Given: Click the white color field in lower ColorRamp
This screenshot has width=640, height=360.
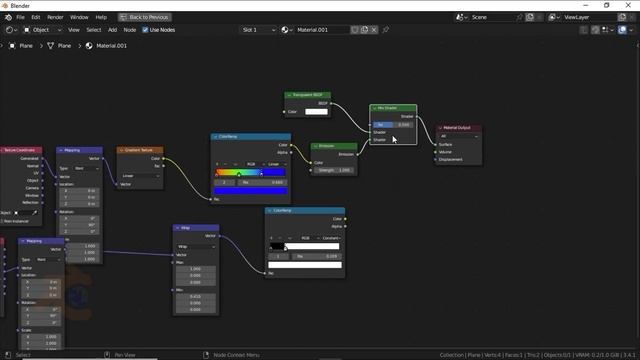Looking at the screenshot, I should [304, 265].
